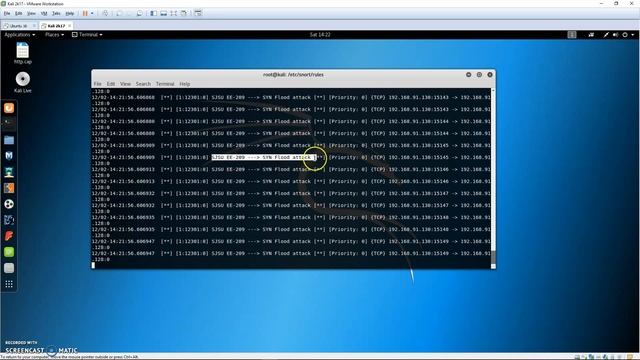Click VMware send Ctrl+Alt+Del toolbar icon
The image size is (640, 360).
(105, 13)
